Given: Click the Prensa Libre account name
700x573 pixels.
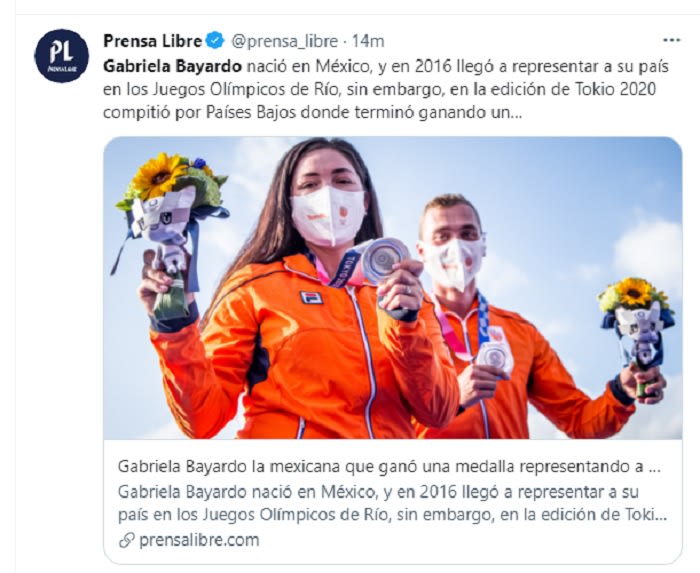Looking at the screenshot, I should coord(153,41).
